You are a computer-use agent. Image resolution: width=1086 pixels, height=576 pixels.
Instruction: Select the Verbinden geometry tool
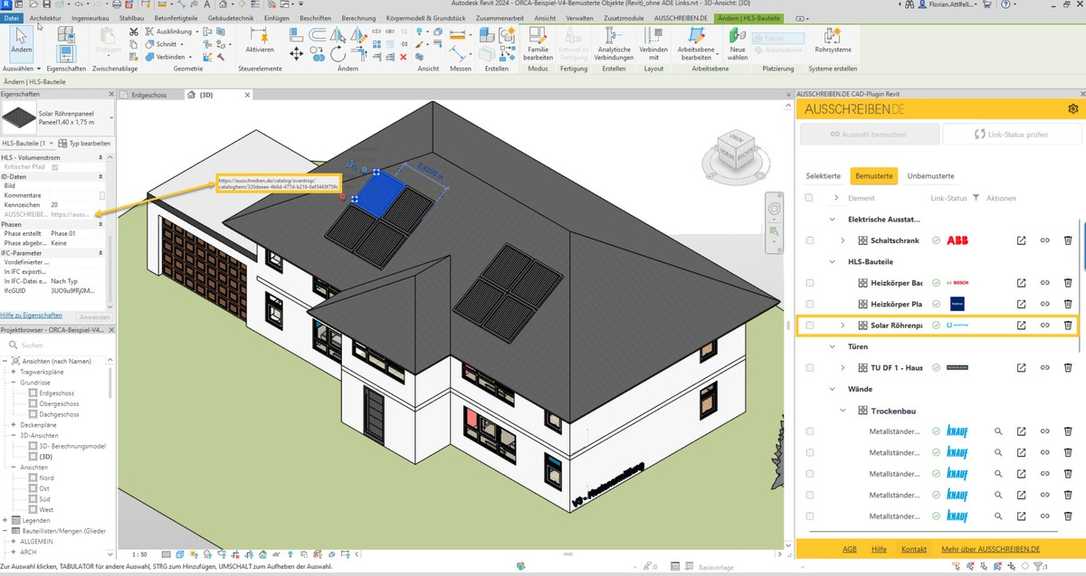click(x=169, y=57)
